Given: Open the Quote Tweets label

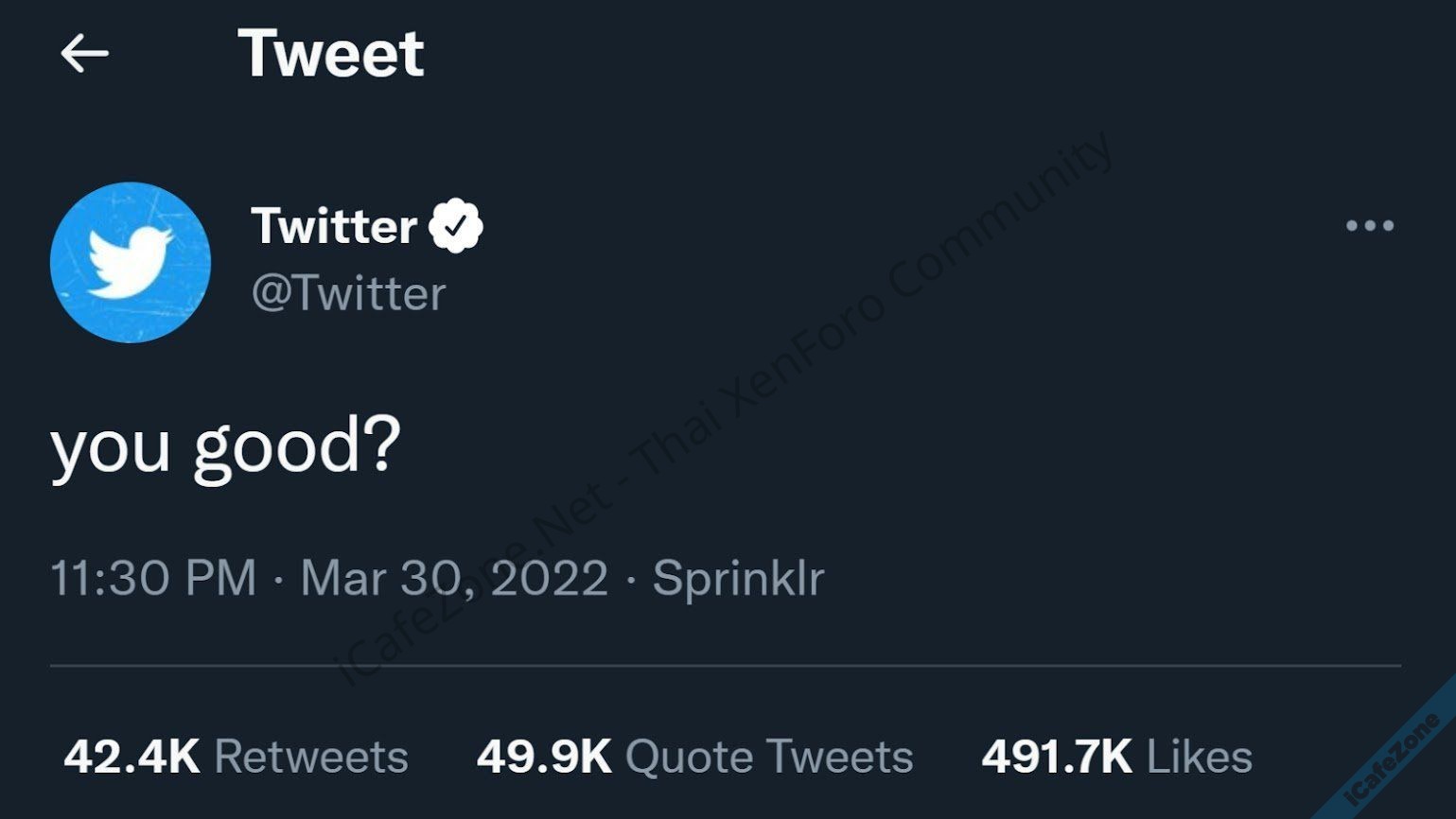Looking at the screenshot, I should pyautogui.click(x=769, y=757).
